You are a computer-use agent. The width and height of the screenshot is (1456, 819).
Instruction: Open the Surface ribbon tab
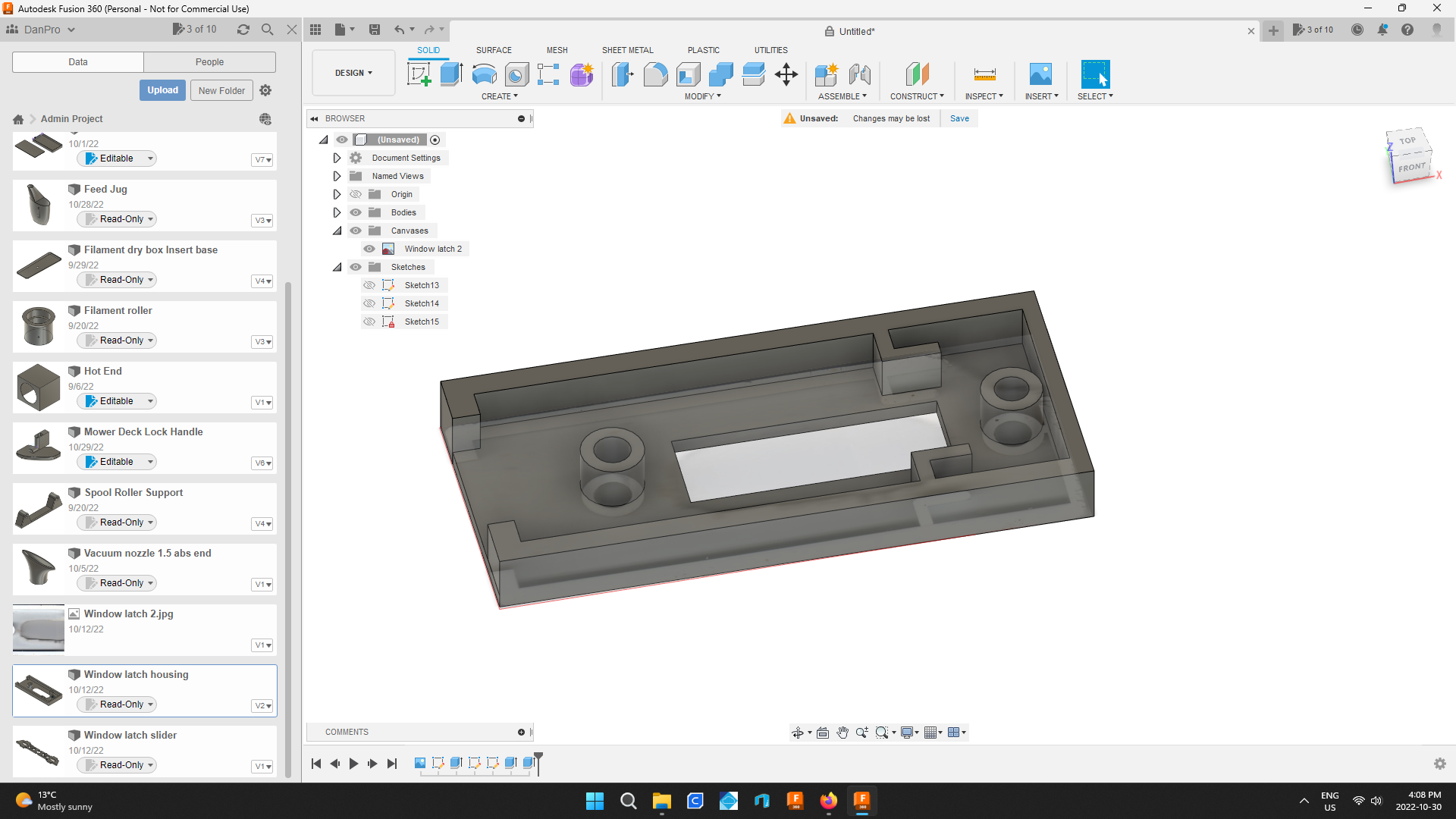click(494, 50)
